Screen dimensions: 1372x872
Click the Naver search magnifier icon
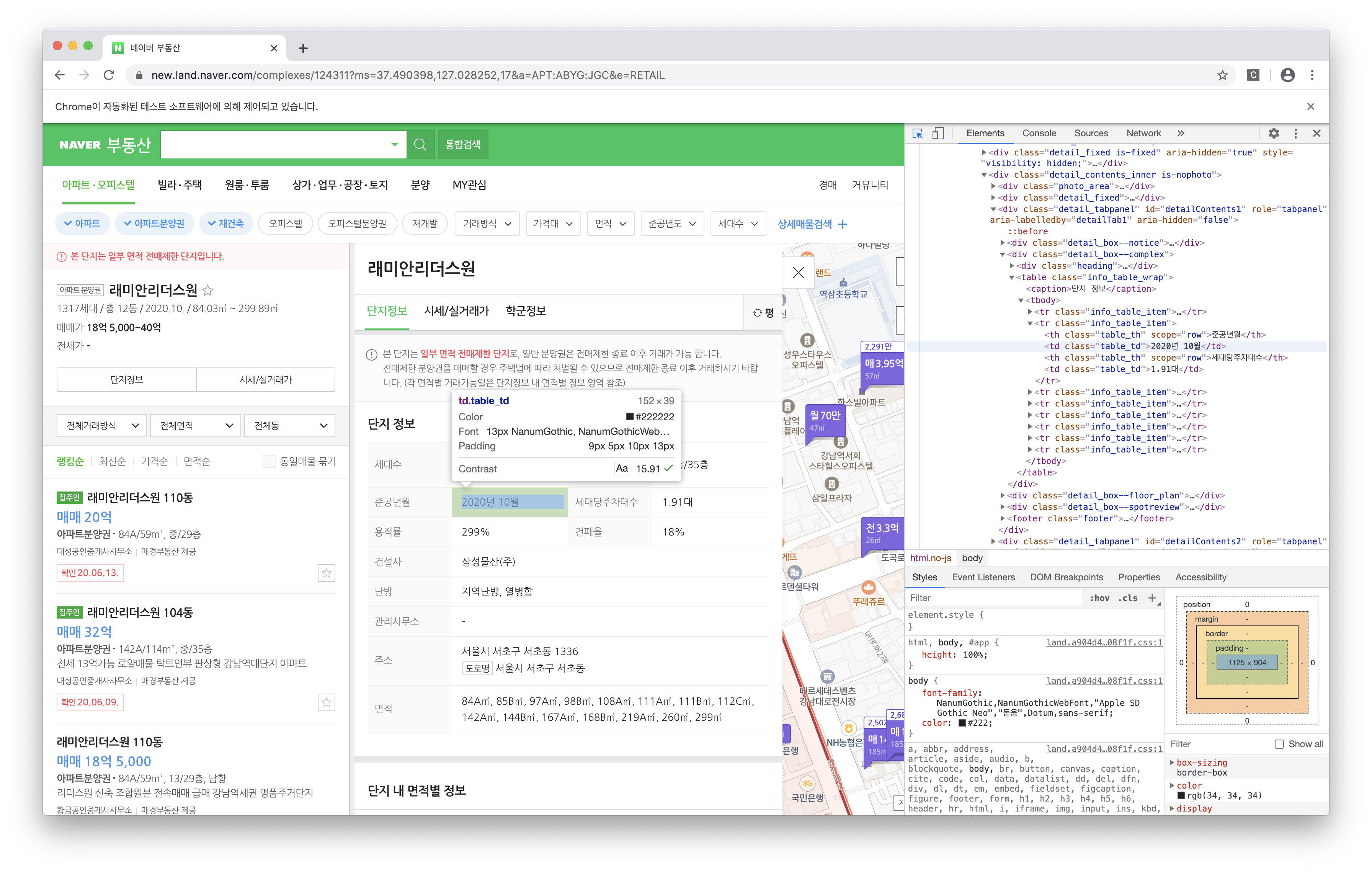point(420,145)
